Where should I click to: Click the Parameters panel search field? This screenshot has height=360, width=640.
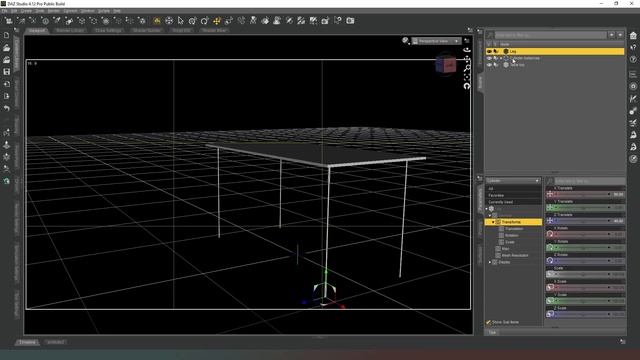coord(589,180)
